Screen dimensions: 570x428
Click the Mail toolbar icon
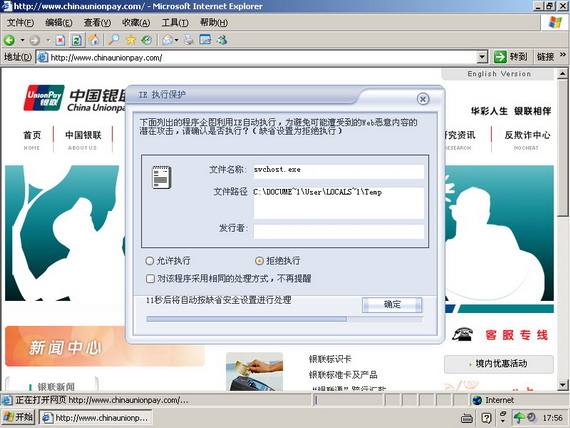point(168,40)
